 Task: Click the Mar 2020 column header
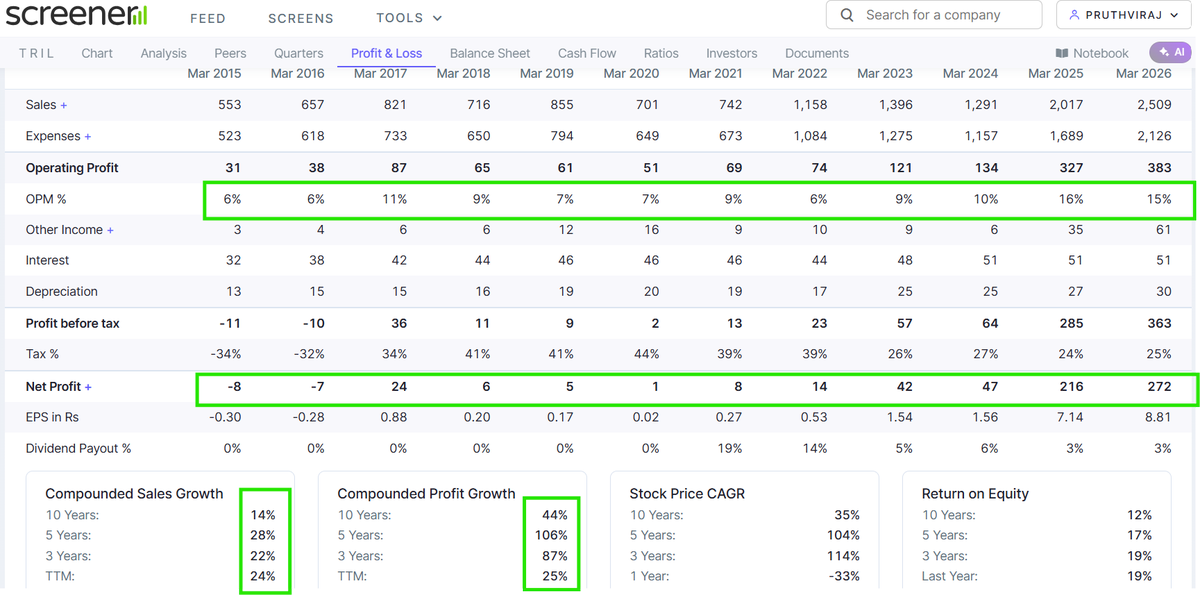click(631, 73)
